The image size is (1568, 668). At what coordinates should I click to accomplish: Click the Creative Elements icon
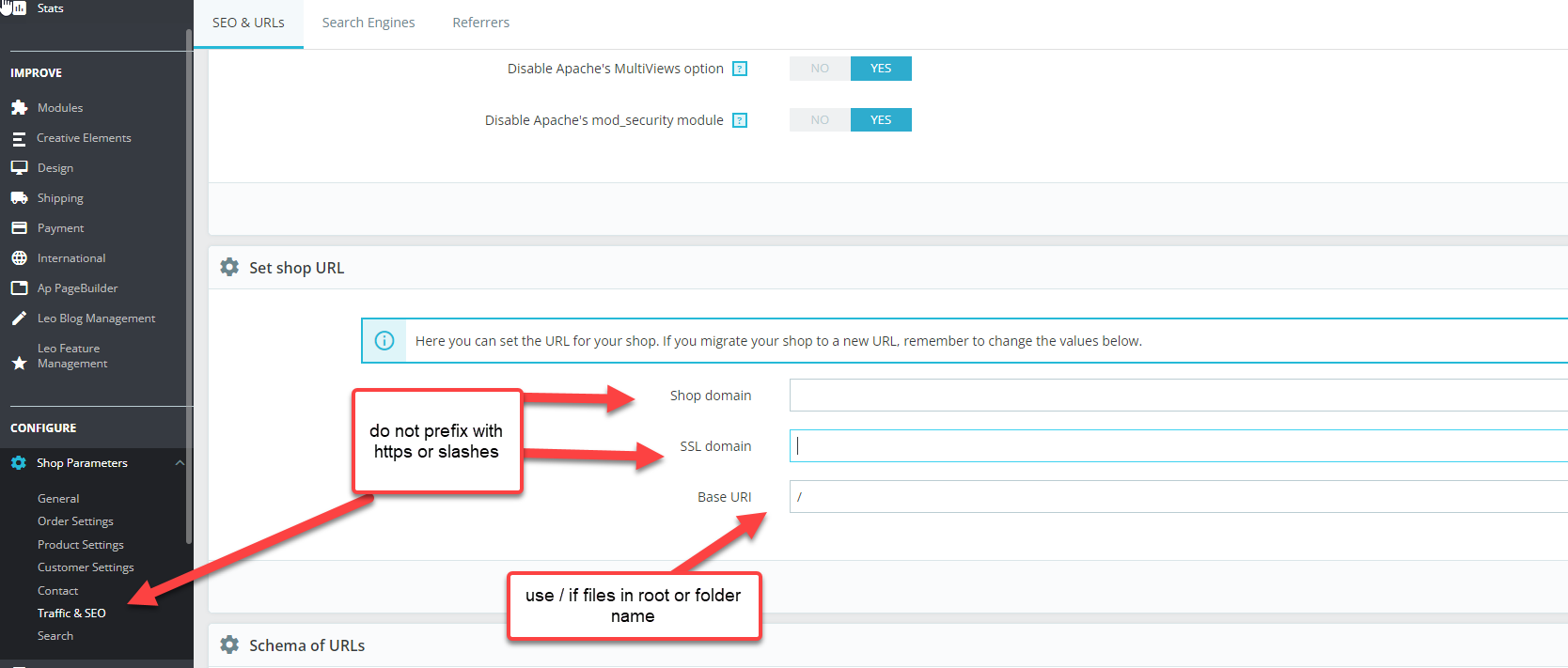click(x=19, y=138)
